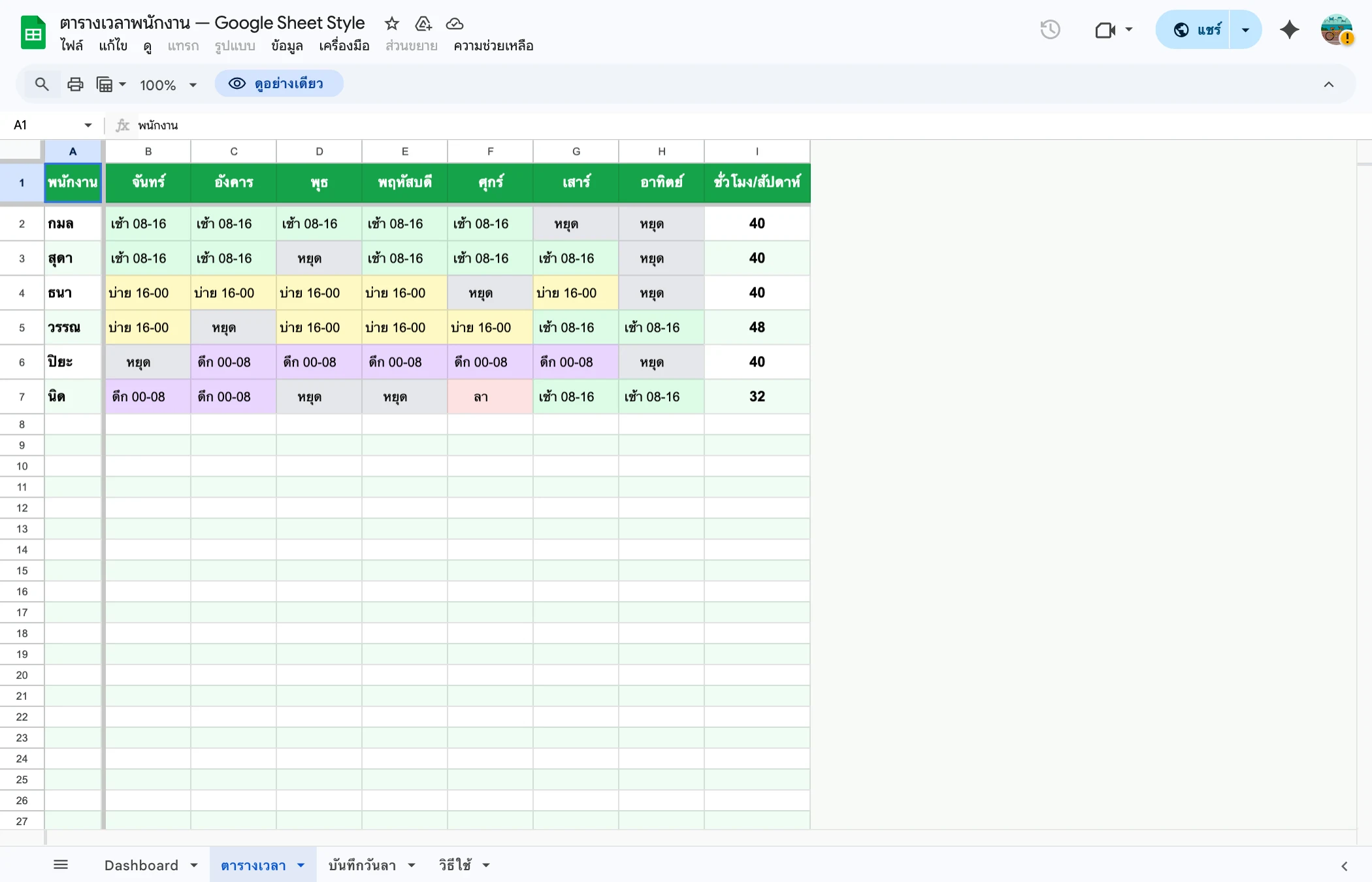This screenshot has height=882, width=1372.
Task: Open the Gemini AI assistant
Action: [x=1289, y=29]
